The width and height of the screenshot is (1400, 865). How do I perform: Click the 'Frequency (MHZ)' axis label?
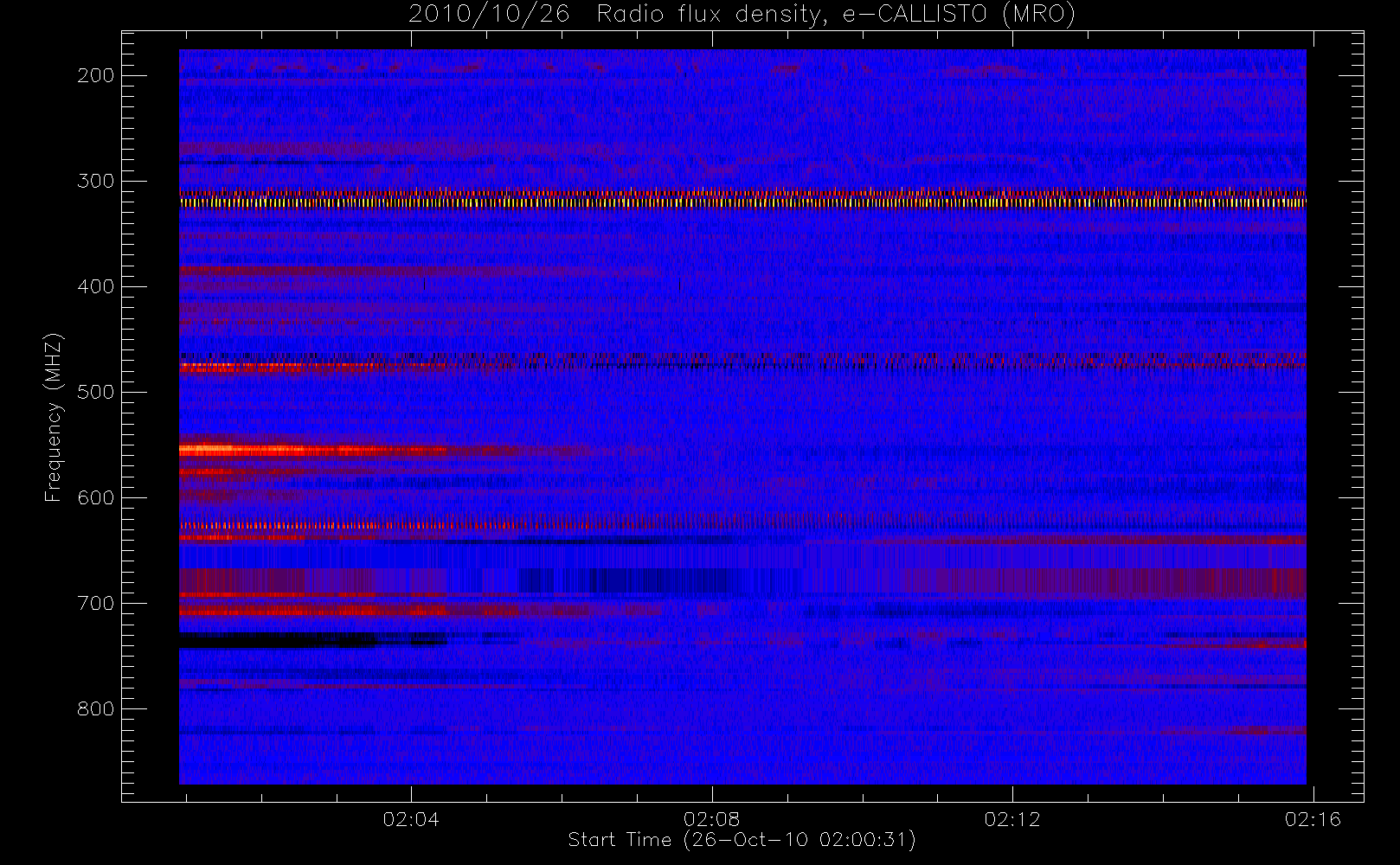coord(54,417)
